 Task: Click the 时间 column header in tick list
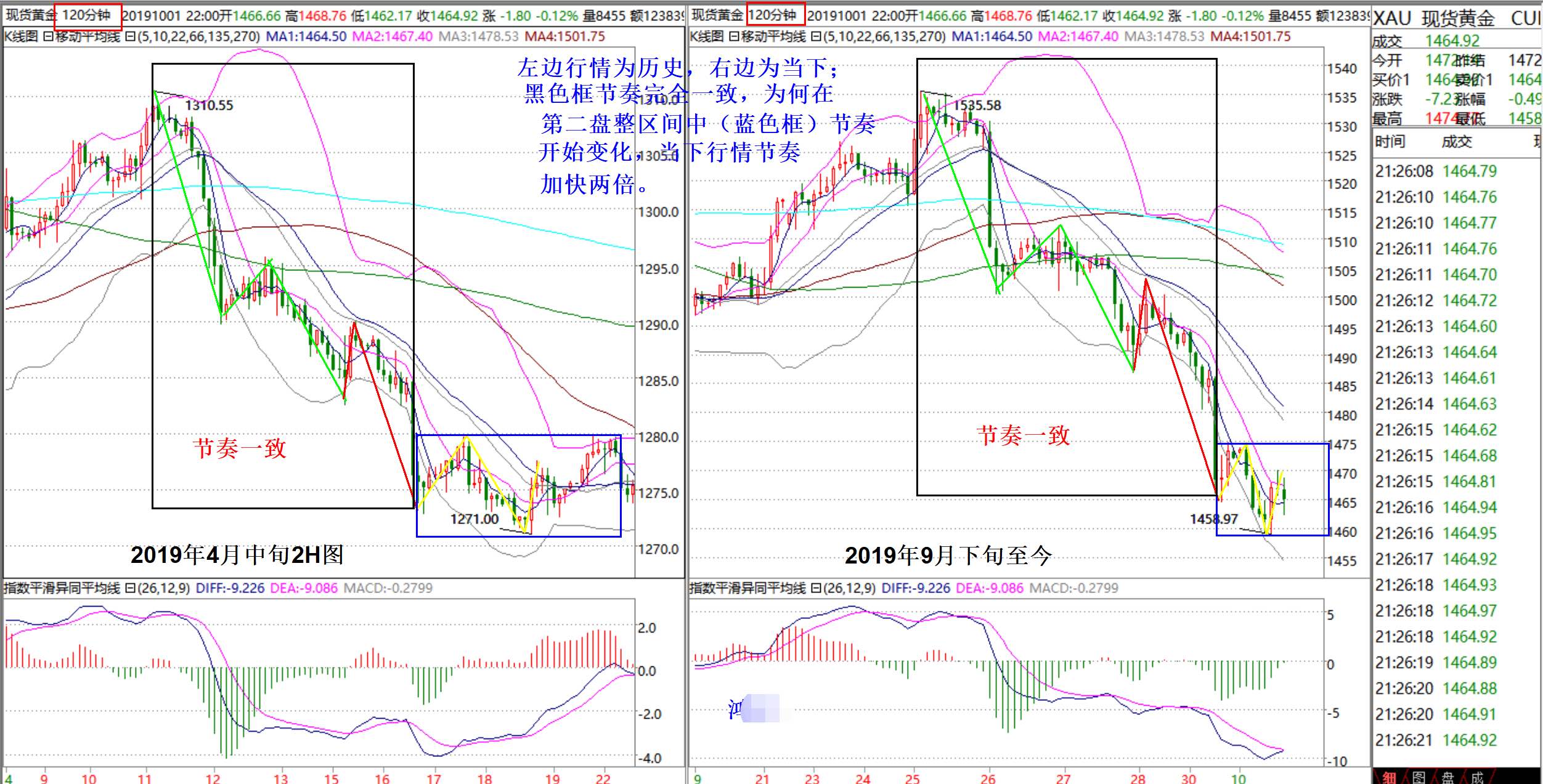click(x=1390, y=142)
